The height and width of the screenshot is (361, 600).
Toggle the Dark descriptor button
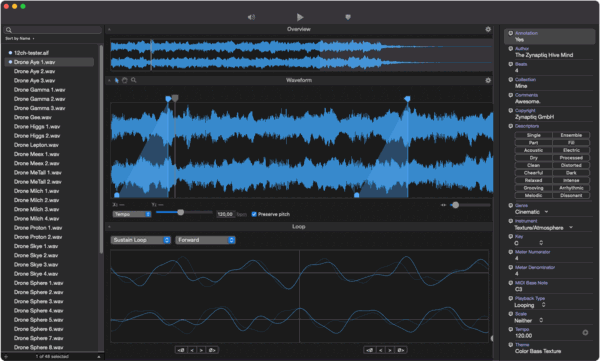tap(571, 173)
